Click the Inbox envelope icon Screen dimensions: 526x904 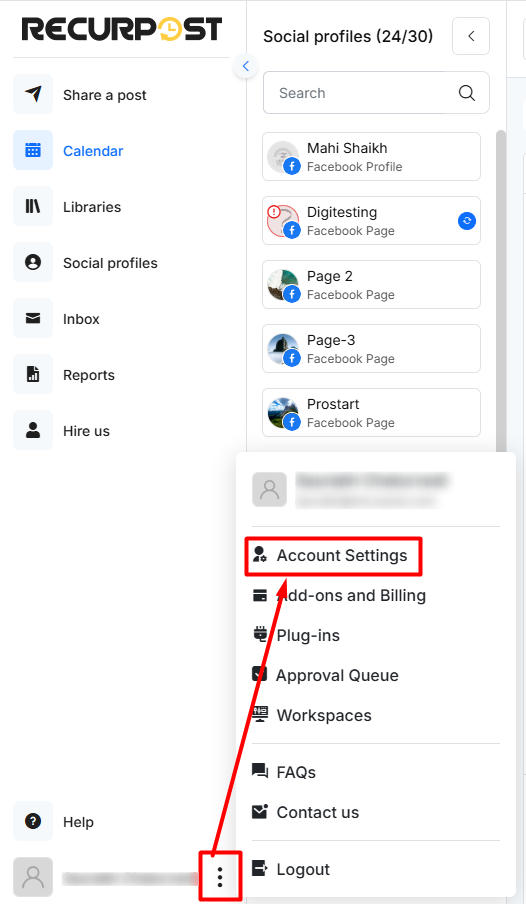coord(33,318)
